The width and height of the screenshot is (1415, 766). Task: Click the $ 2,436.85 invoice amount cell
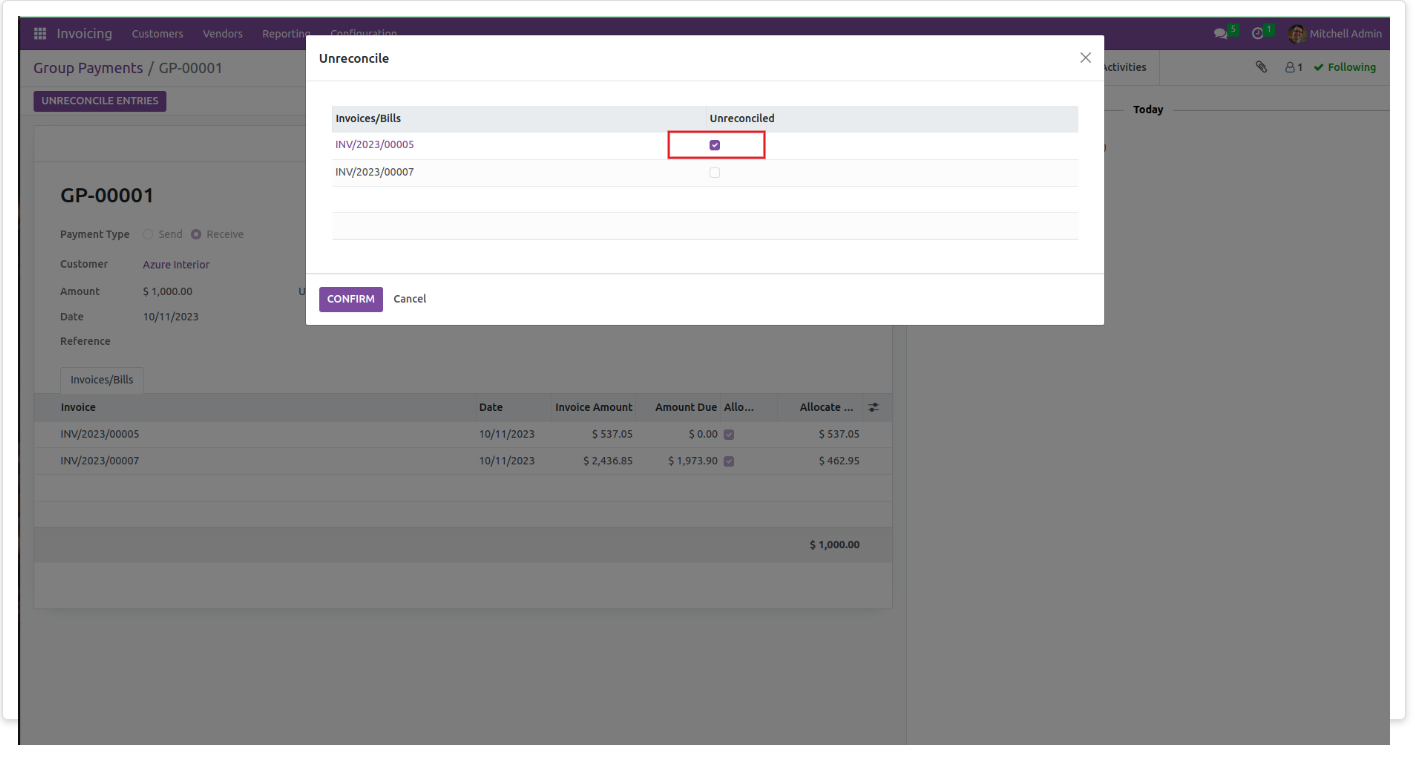tap(608, 461)
